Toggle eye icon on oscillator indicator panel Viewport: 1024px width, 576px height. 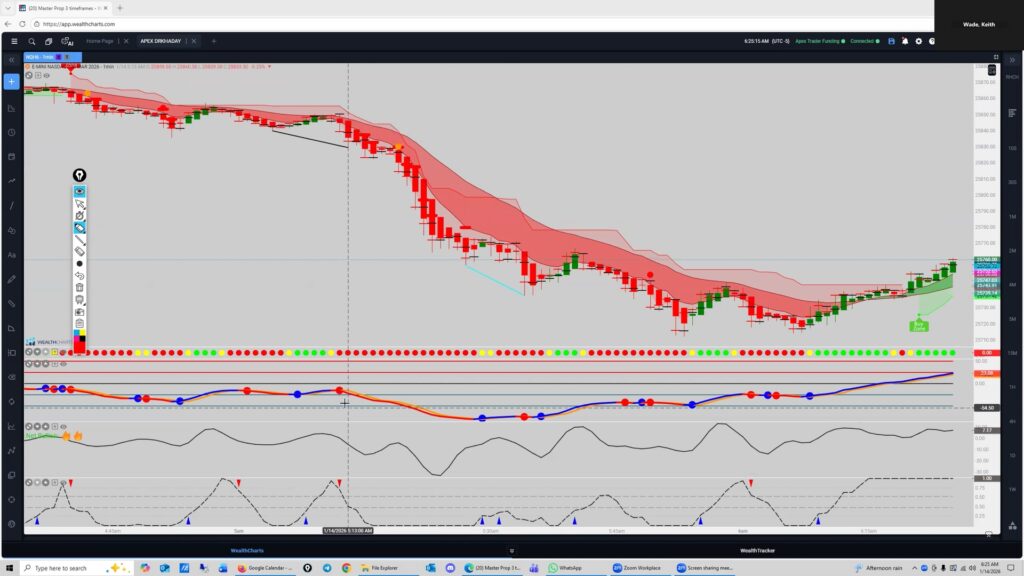point(63,364)
